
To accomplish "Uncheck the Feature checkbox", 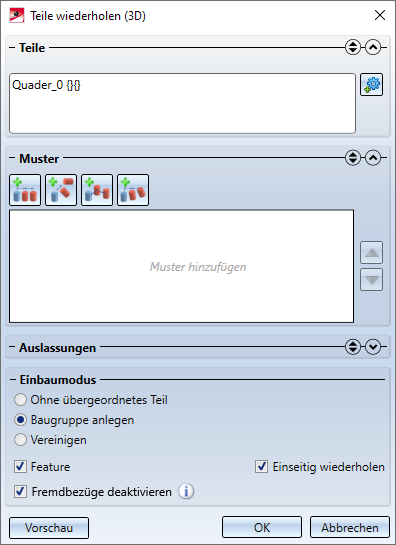I will pos(20,466).
